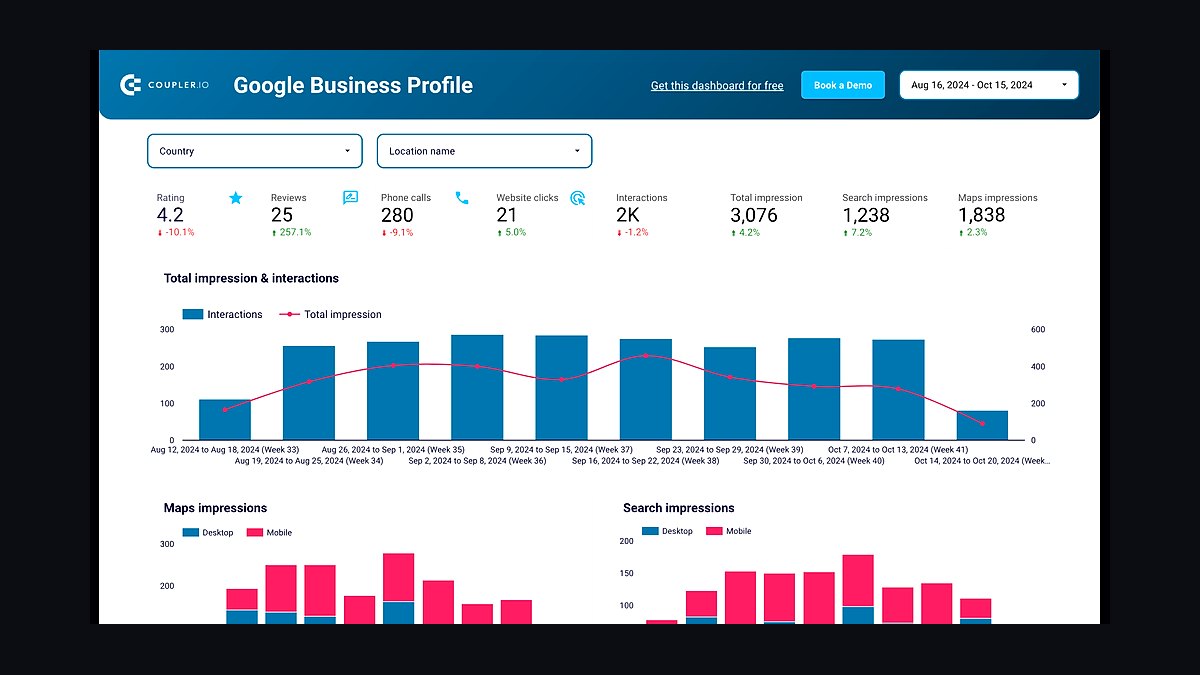
Task: Click the -1.2% interactions change
Action: pos(632,232)
